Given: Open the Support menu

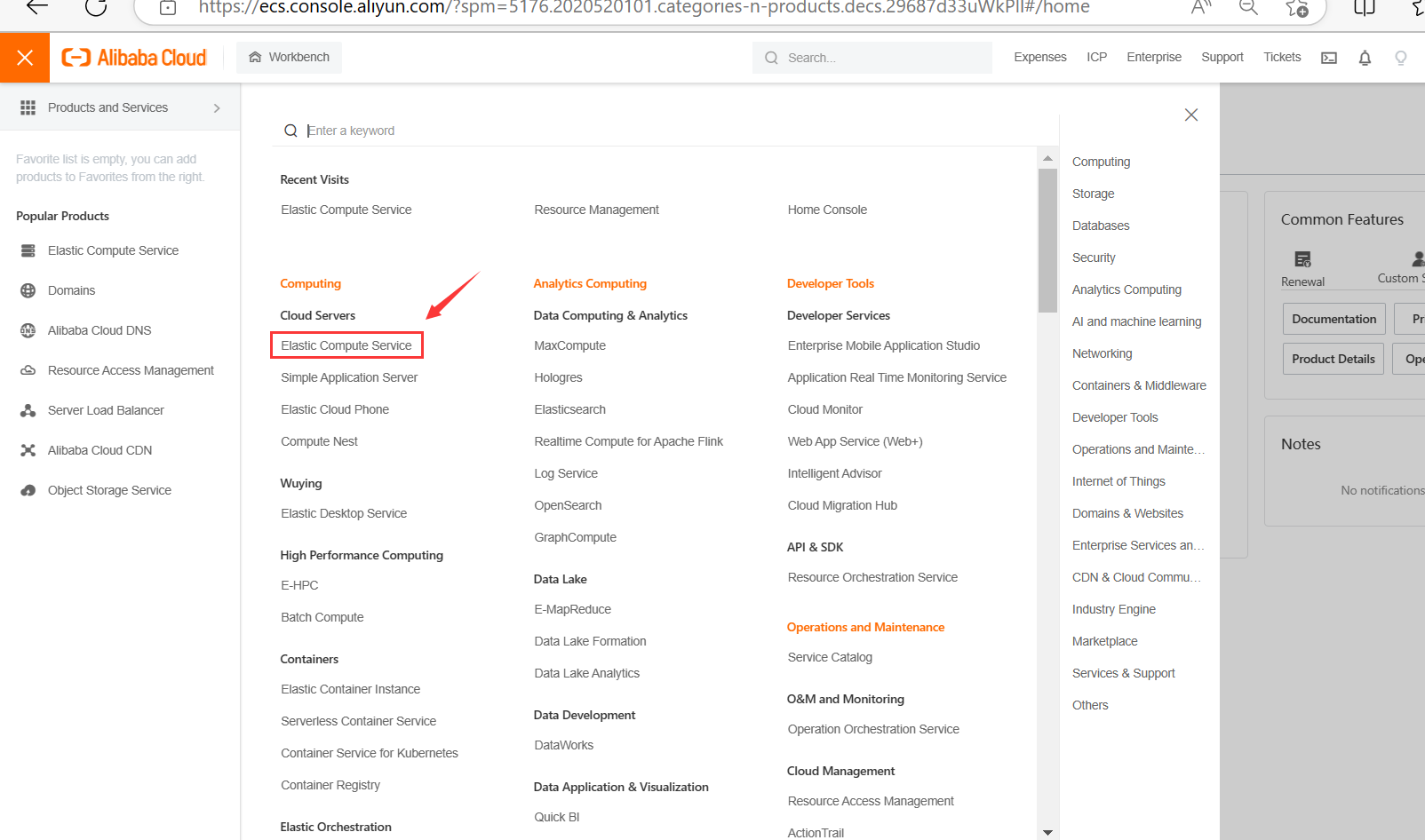Looking at the screenshot, I should click(1222, 57).
